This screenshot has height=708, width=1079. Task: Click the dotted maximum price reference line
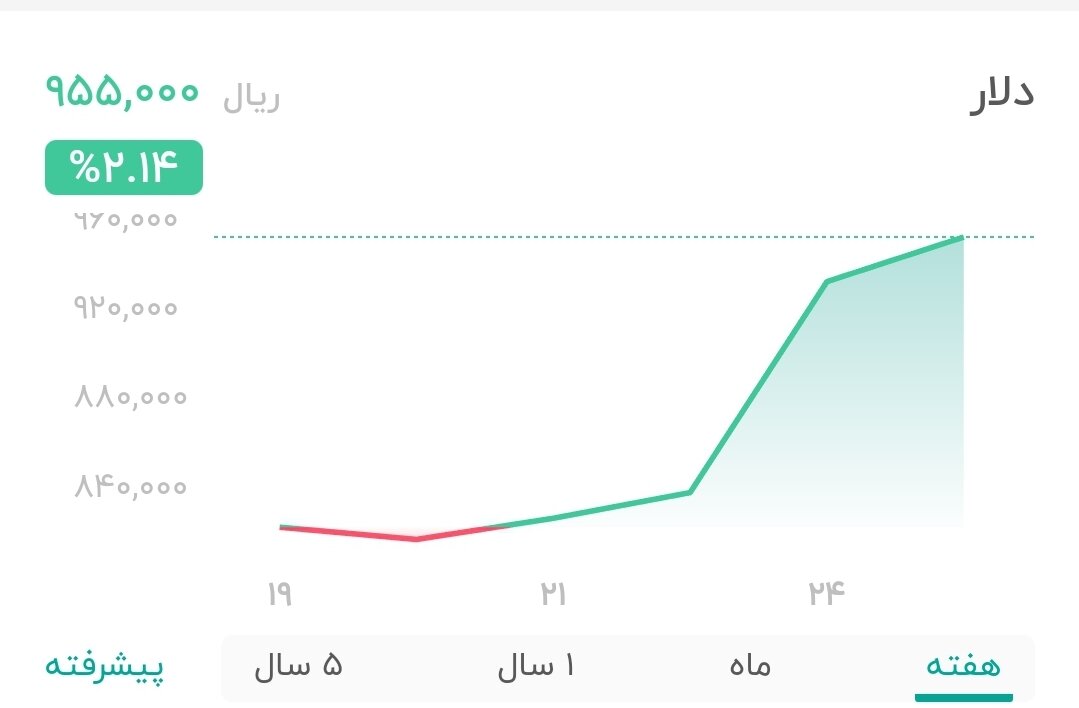[x=620, y=237]
